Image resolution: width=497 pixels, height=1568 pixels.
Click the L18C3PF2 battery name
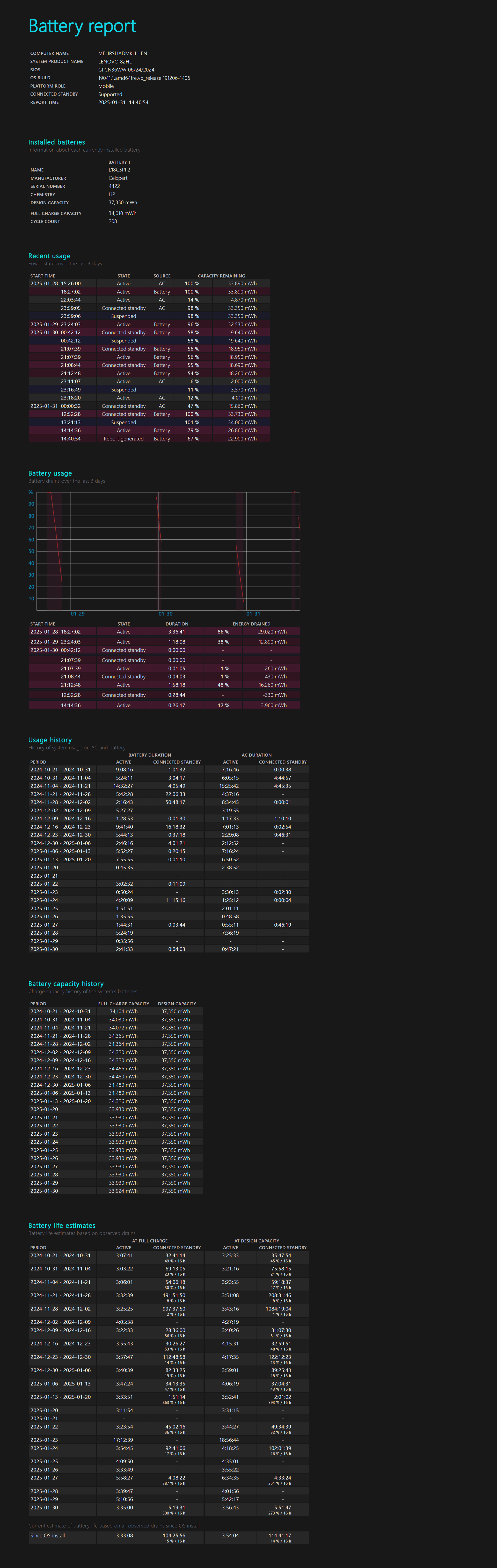[119, 170]
